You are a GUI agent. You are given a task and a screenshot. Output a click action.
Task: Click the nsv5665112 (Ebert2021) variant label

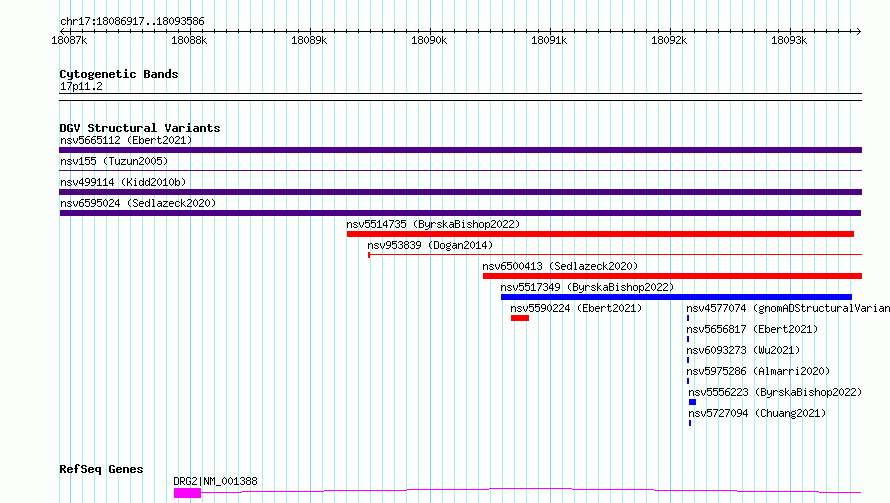coord(126,140)
